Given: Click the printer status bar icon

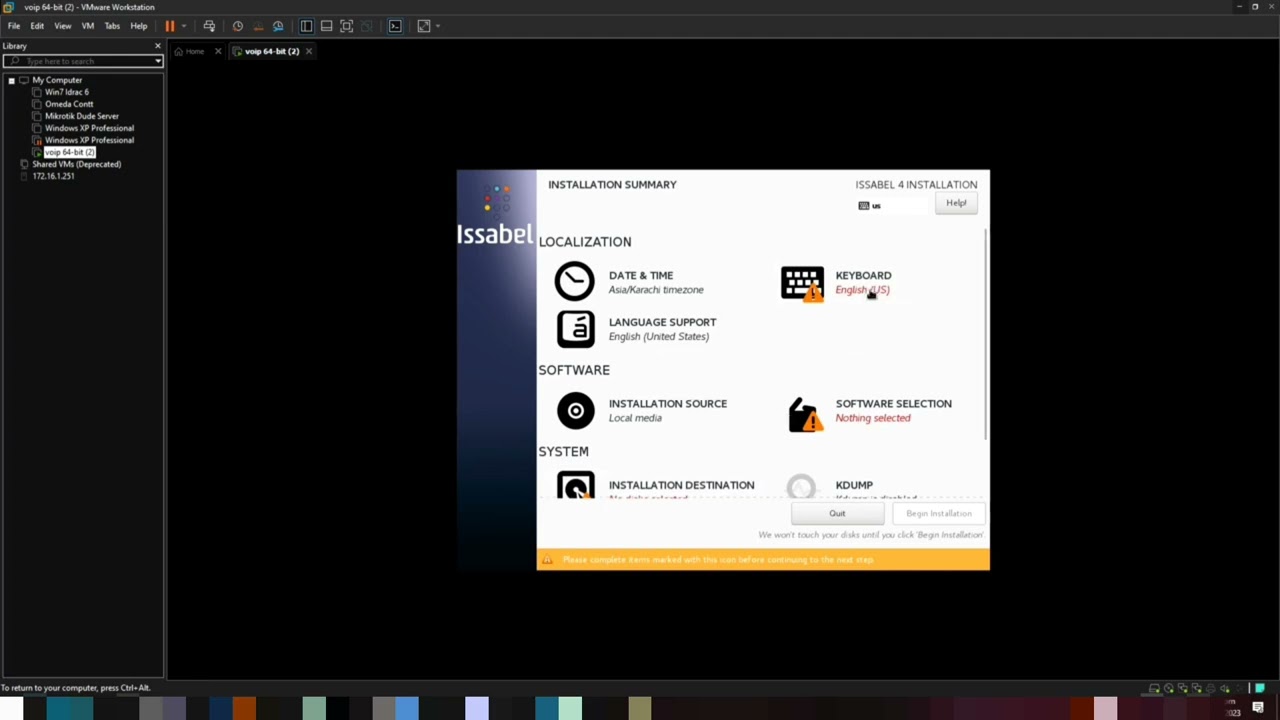Looking at the screenshot, I should point(1210,689).
